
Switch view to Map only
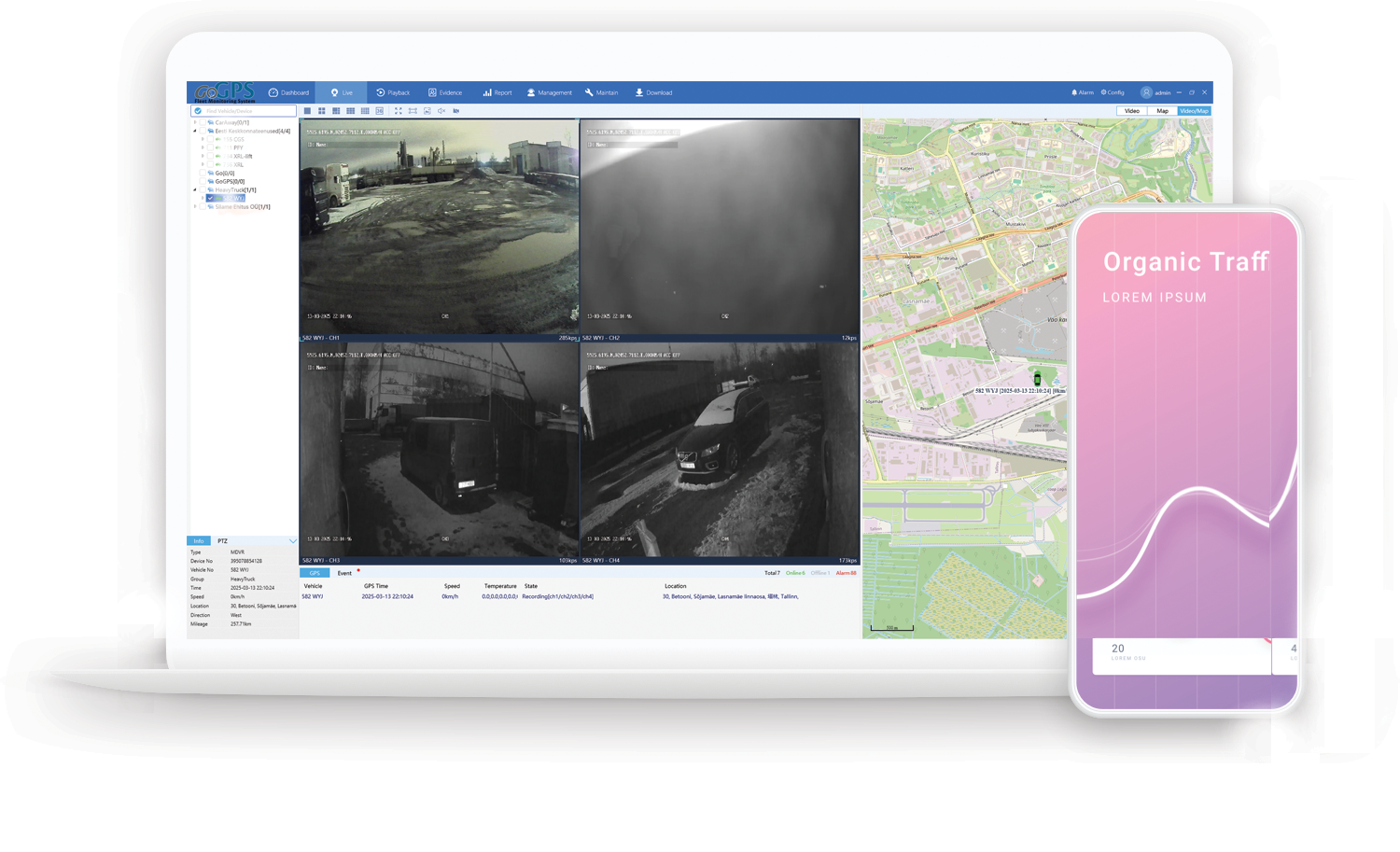[1162, 111]
